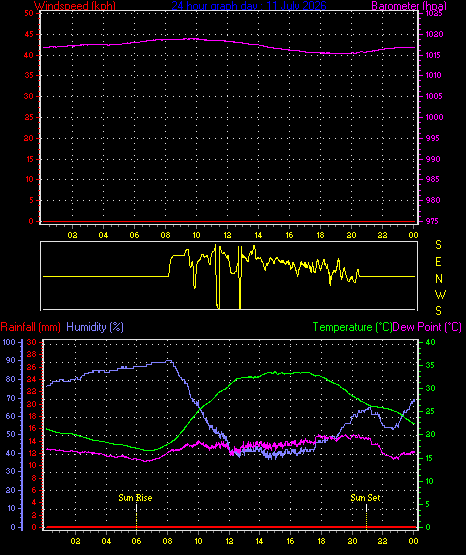This screenshot has width=466, height=555.
Task: Click the 18 hour label under the windspeed graph
Action: click(x=320, y=235)
